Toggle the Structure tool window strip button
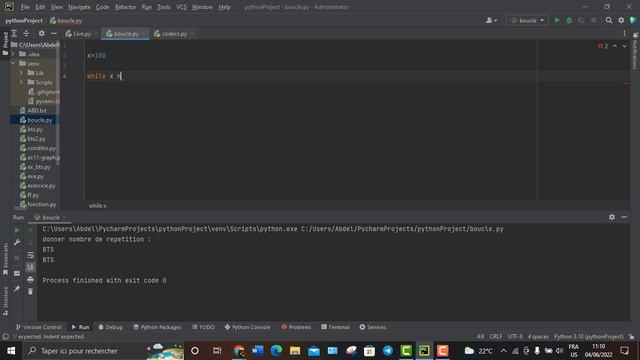Image resolution: width=640 pixels, height=360 pixels. click(x=5, y=301)
